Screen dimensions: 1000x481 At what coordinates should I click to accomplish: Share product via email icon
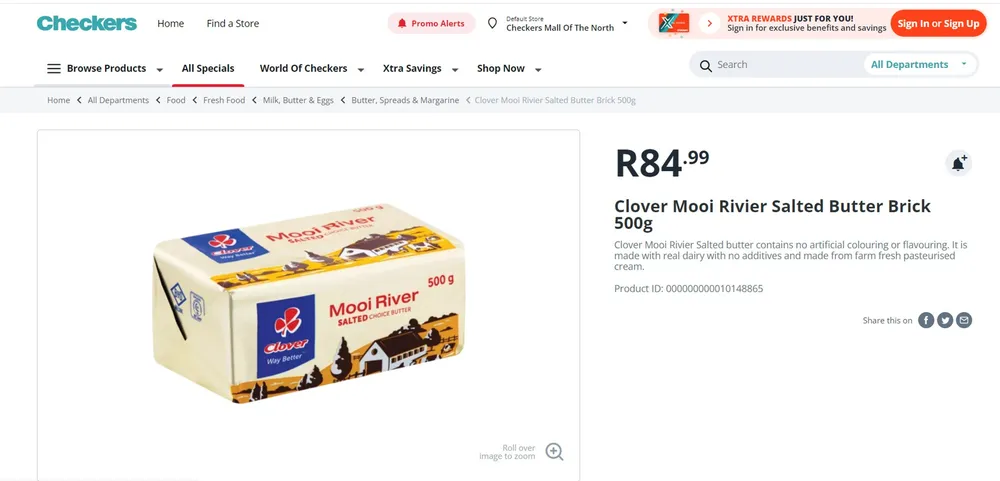point(964,320)
